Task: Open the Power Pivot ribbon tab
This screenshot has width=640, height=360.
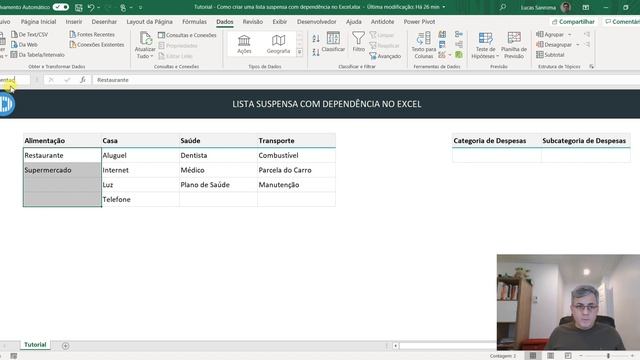Action: click(420, 22)
